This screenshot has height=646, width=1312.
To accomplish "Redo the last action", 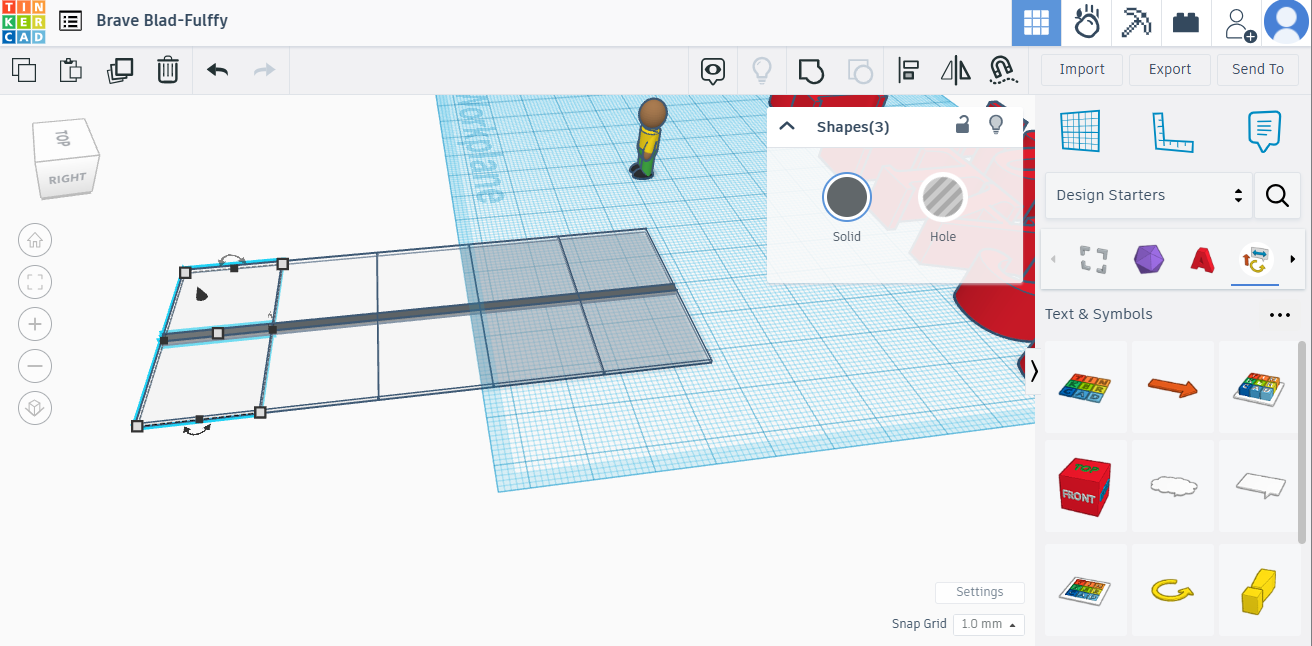I will pos(264,70).
